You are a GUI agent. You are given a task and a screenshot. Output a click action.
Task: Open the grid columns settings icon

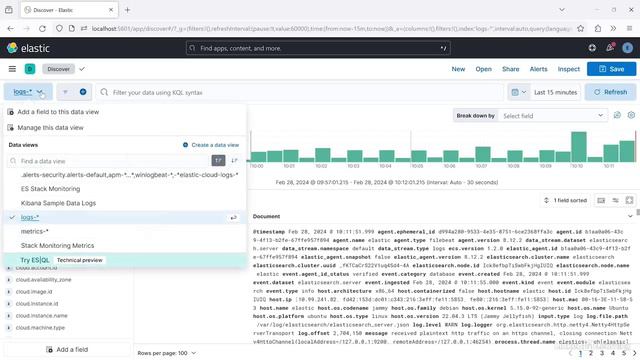[615, 200]
